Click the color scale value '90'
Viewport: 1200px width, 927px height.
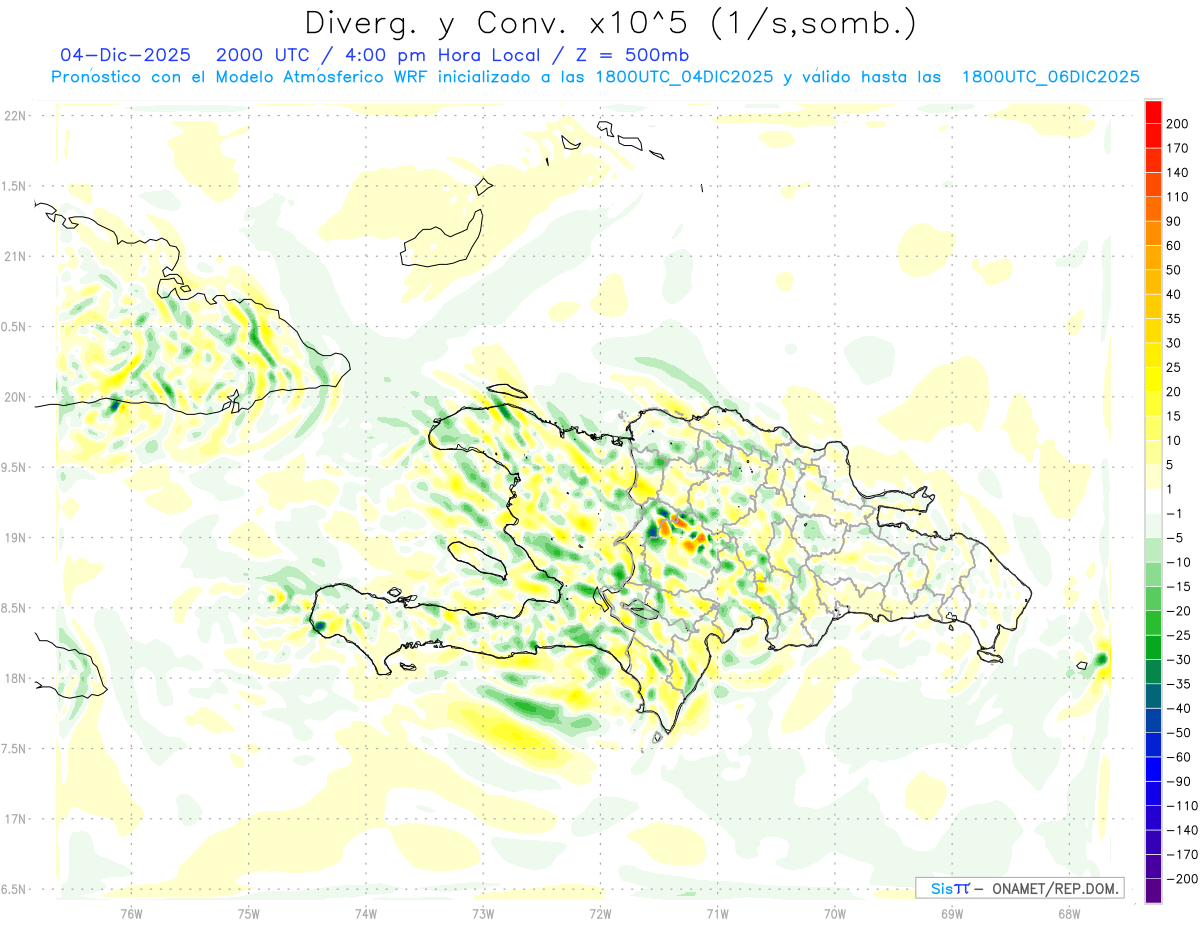[x=1174, y=221]
